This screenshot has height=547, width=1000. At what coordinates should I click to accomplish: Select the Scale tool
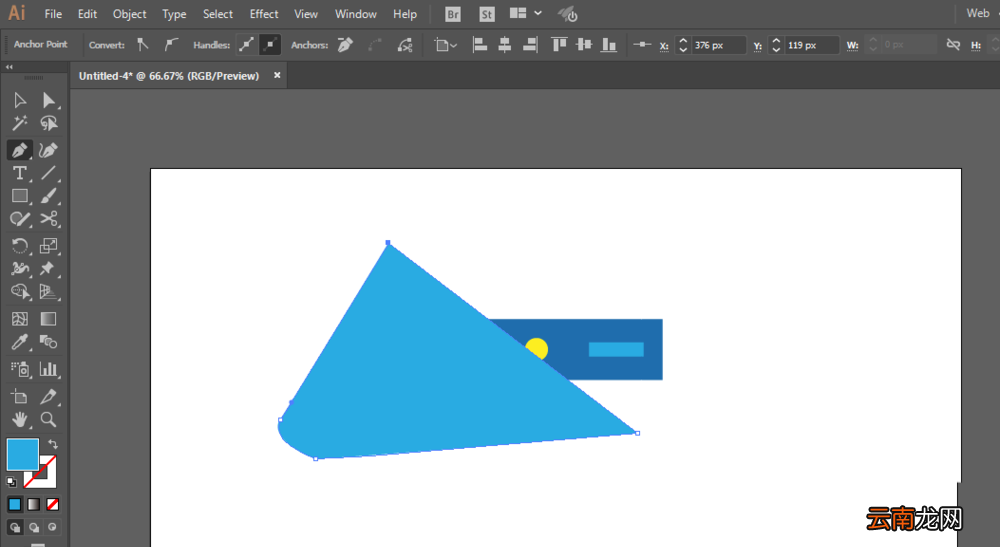click(48, 245)
